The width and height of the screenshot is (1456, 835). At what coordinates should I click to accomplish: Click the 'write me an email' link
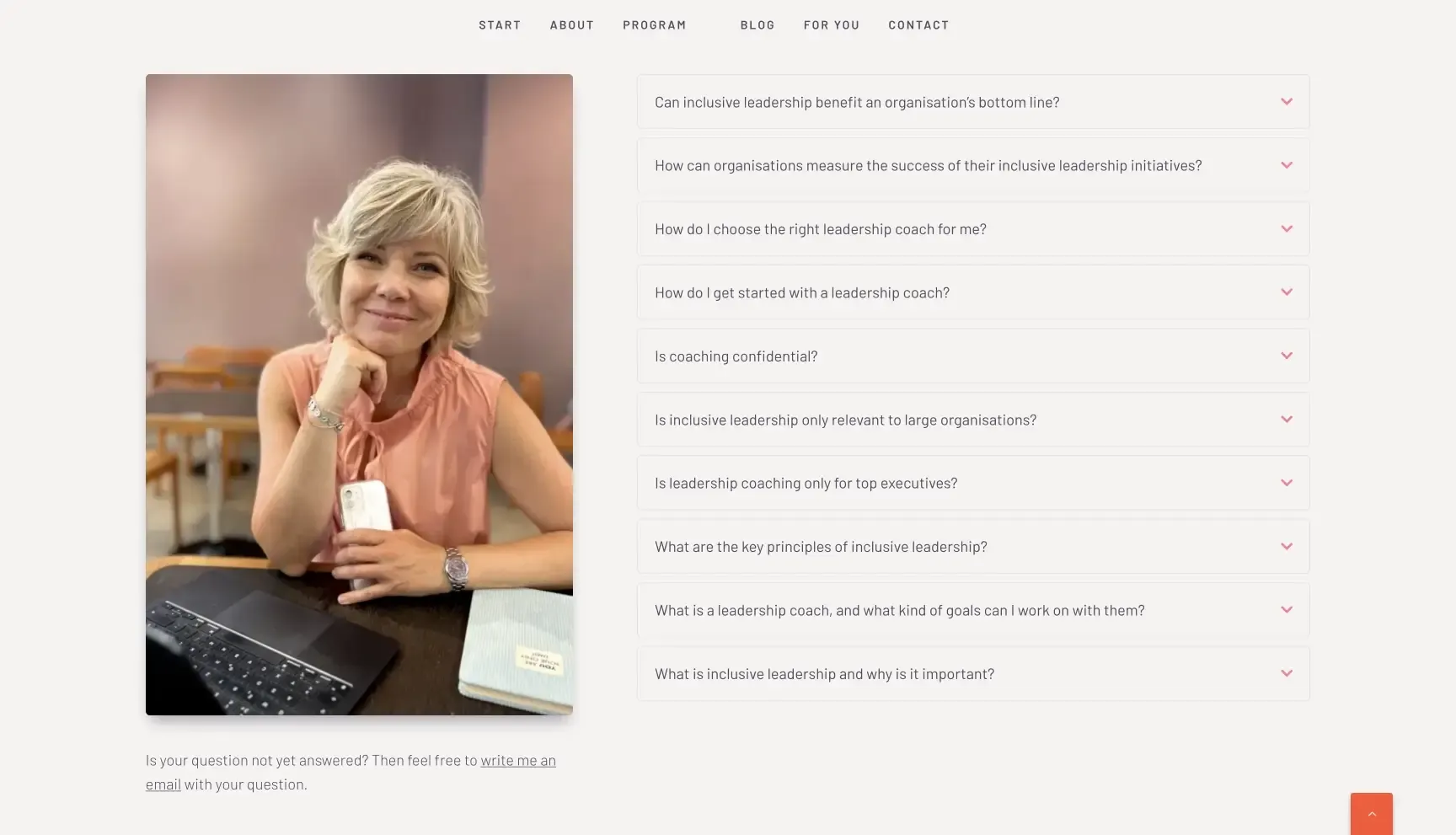(351, 772)
